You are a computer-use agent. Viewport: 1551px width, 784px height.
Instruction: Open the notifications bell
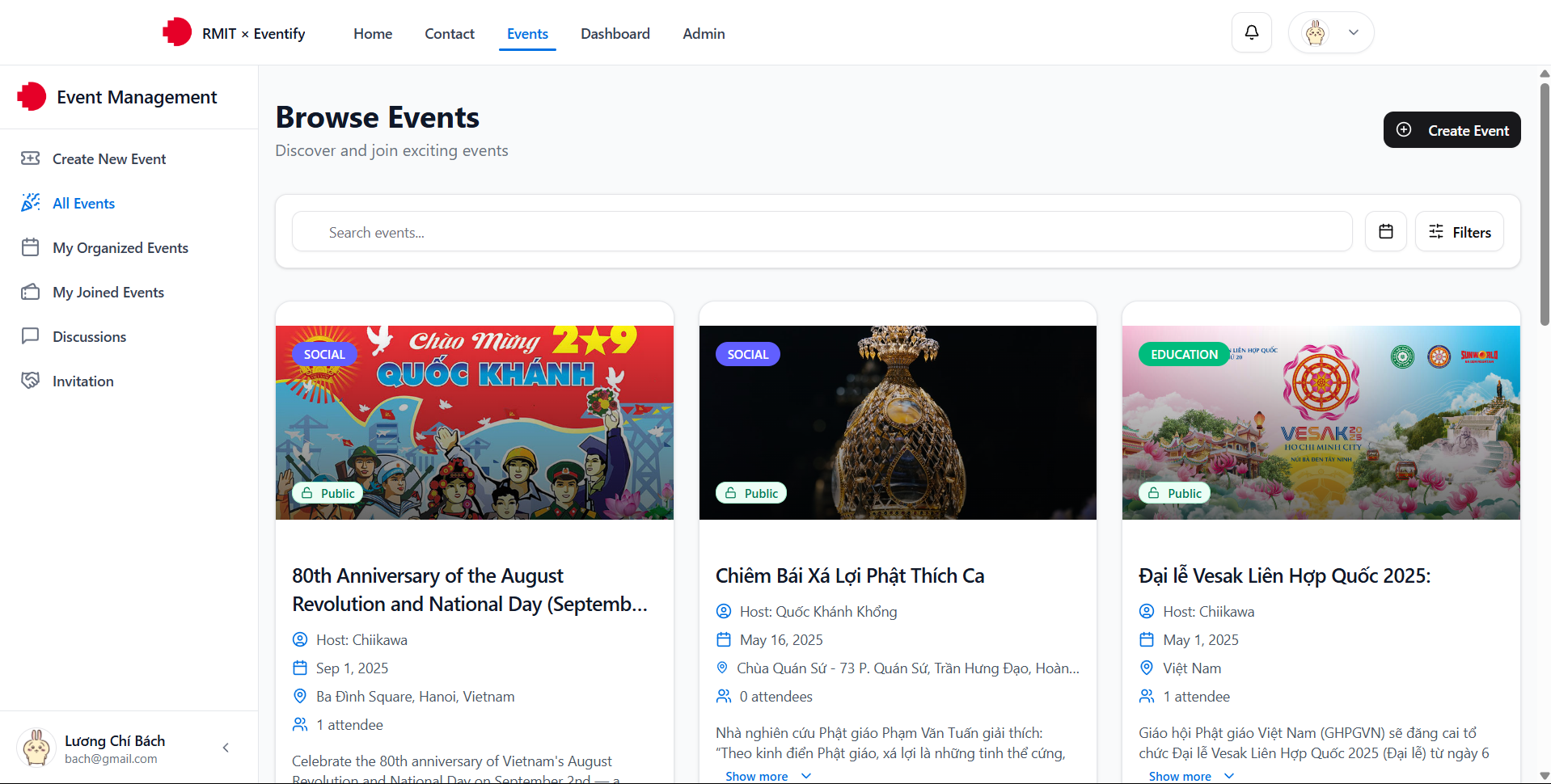tap(1251, 32)
